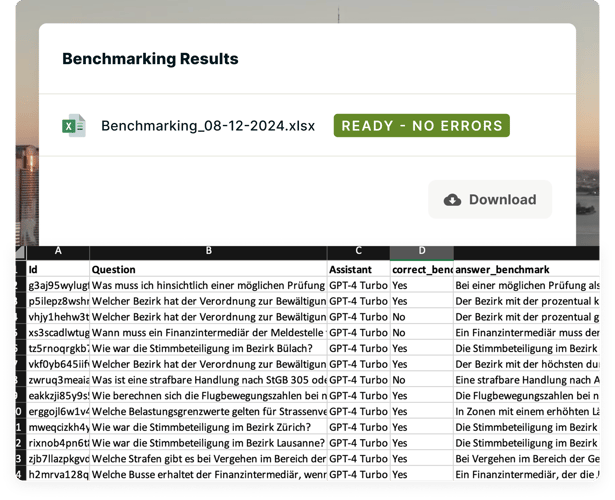
Task: Select column A header
Action: tap(57, 252)
